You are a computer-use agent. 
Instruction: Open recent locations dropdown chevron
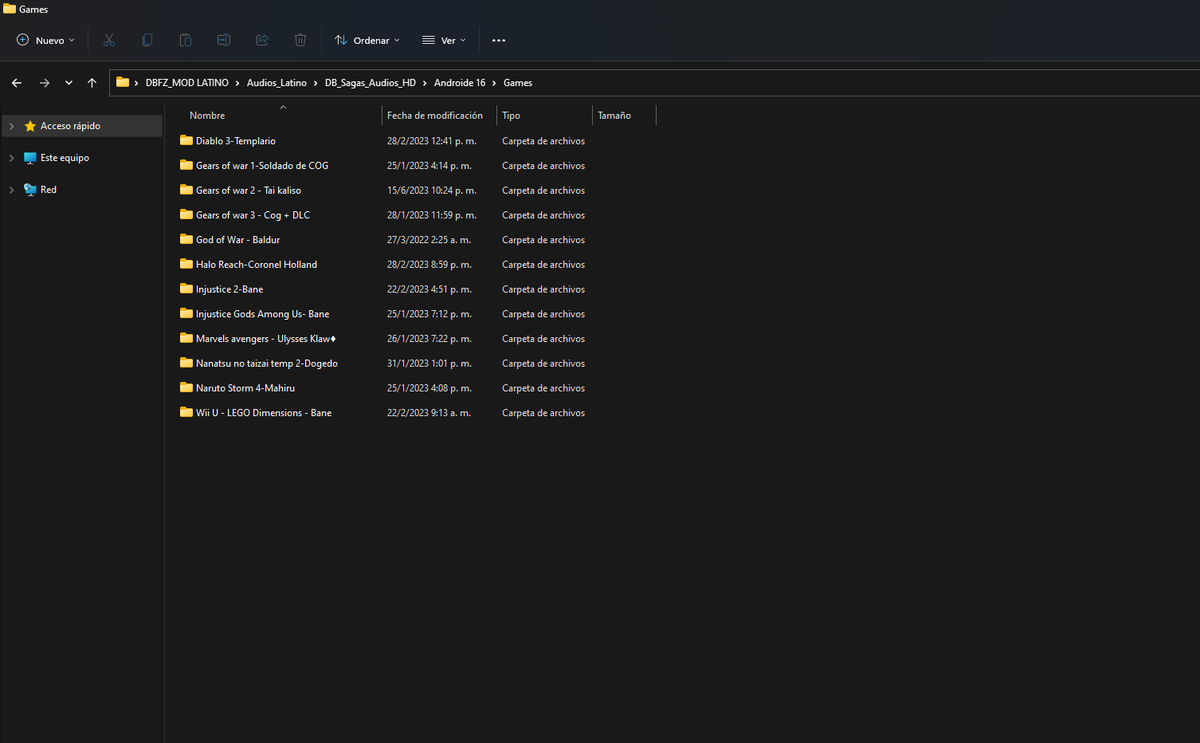[x=69, y=83]
